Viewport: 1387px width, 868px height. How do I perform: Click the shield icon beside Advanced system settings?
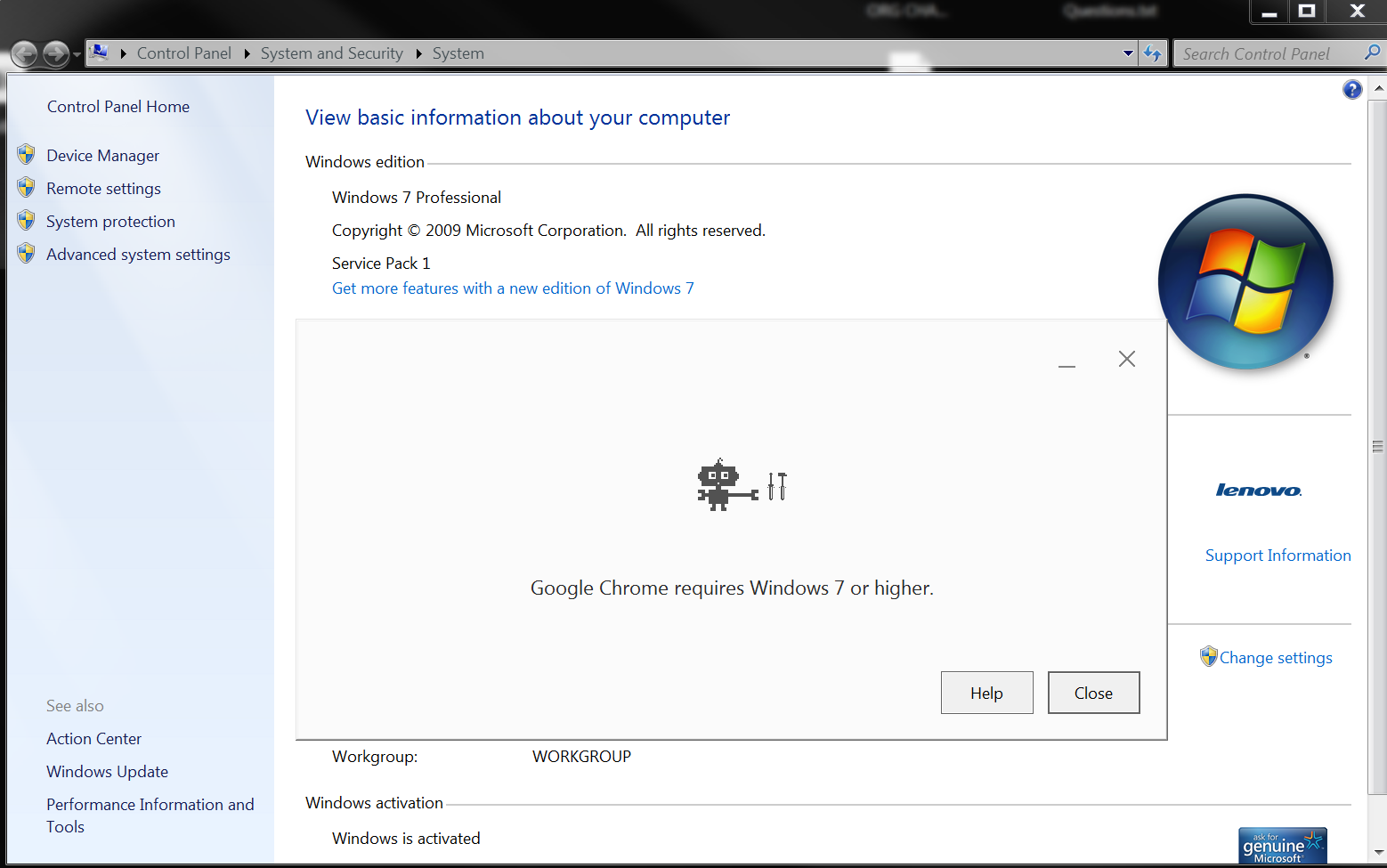tap(26, 254)
